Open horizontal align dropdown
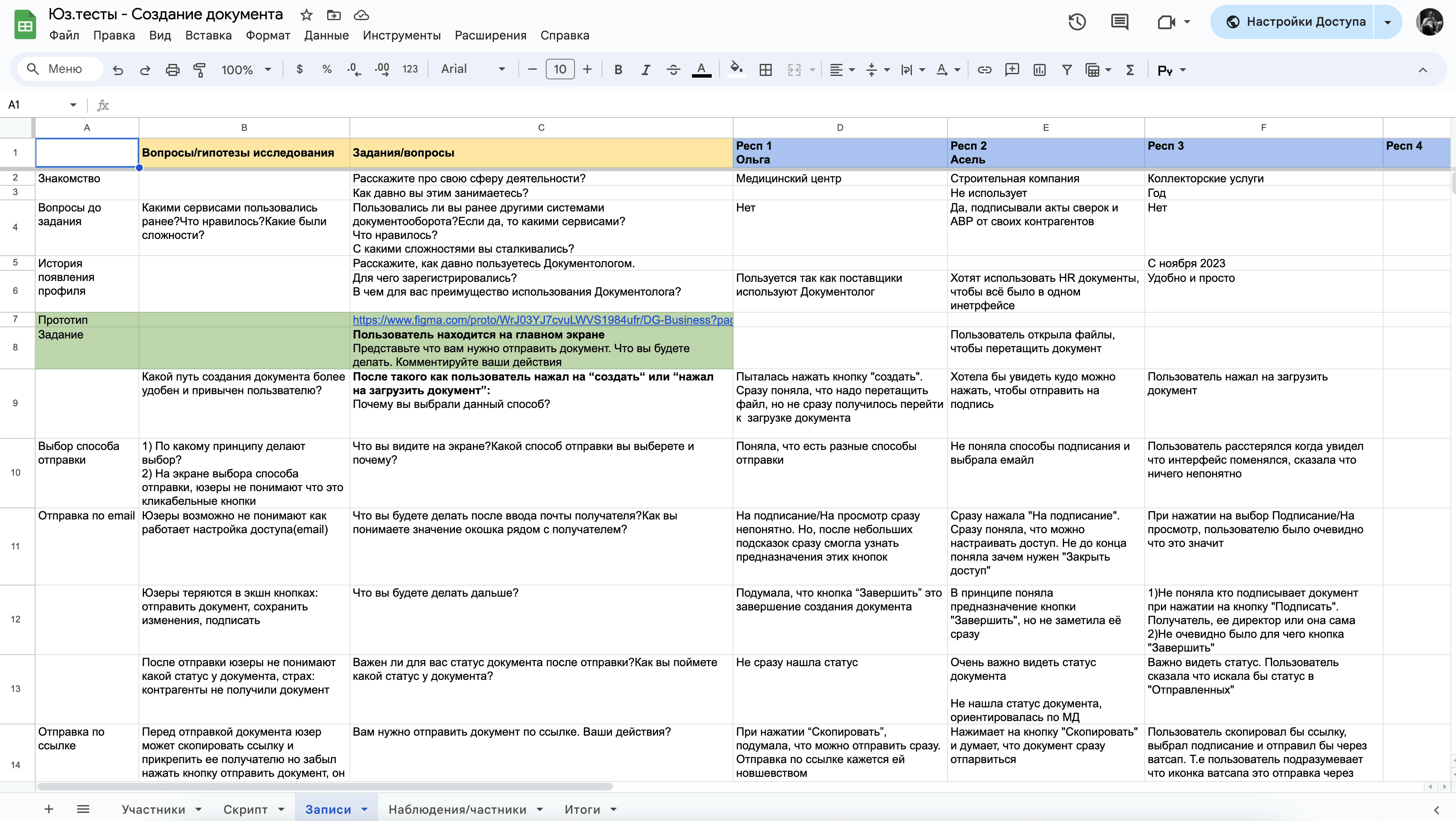The height and width of the screenshot is (821, 1456). click(x=841, y=69)
